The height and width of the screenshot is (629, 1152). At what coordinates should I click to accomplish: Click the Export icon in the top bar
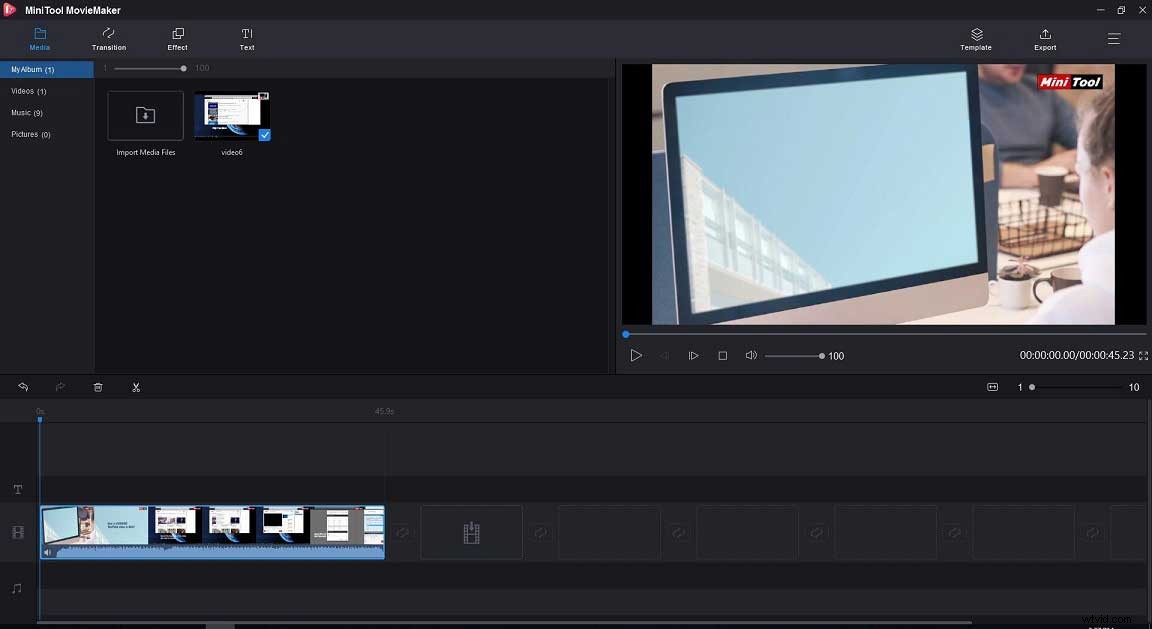(x=1044, y=39)
